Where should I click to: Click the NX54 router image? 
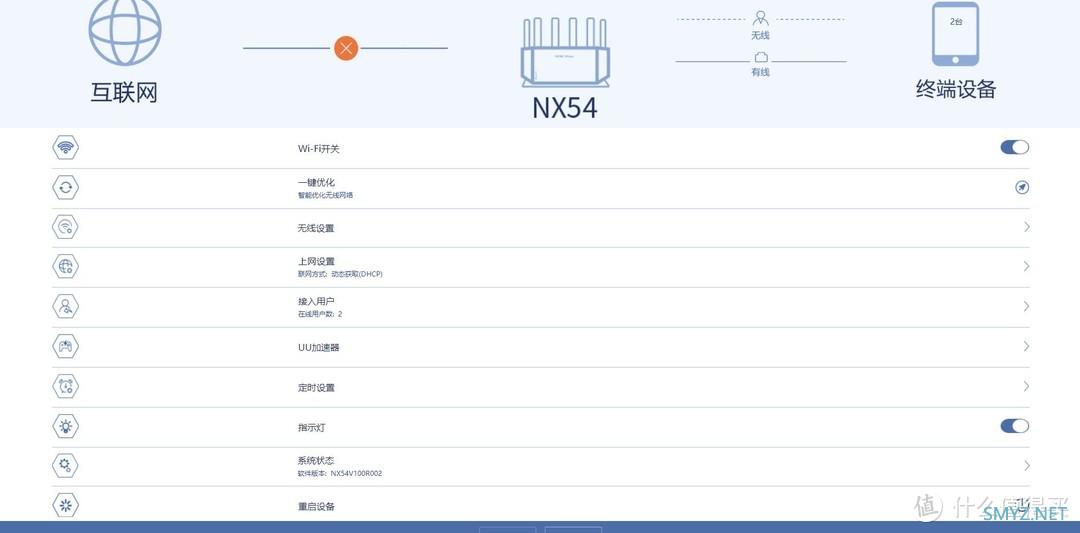pyautogui.click(x=564, y=53)
